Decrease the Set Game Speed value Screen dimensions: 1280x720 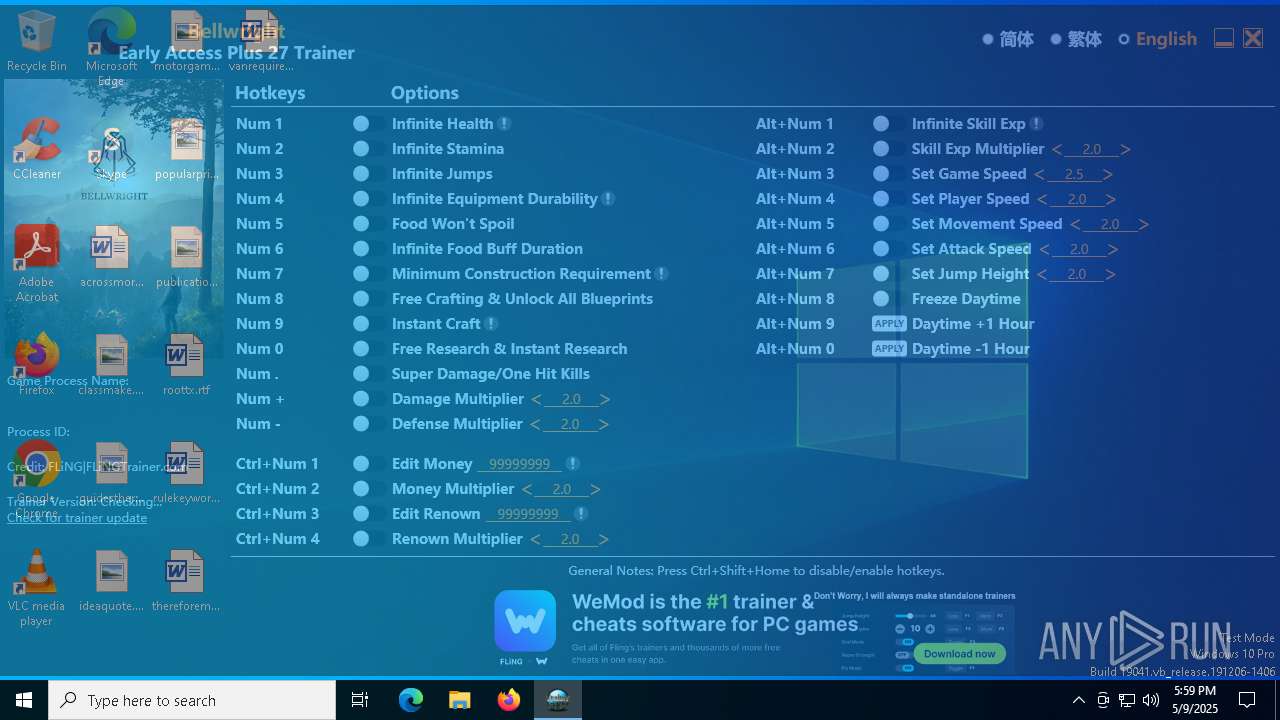pyautogui.click(x=1040, y=174)
